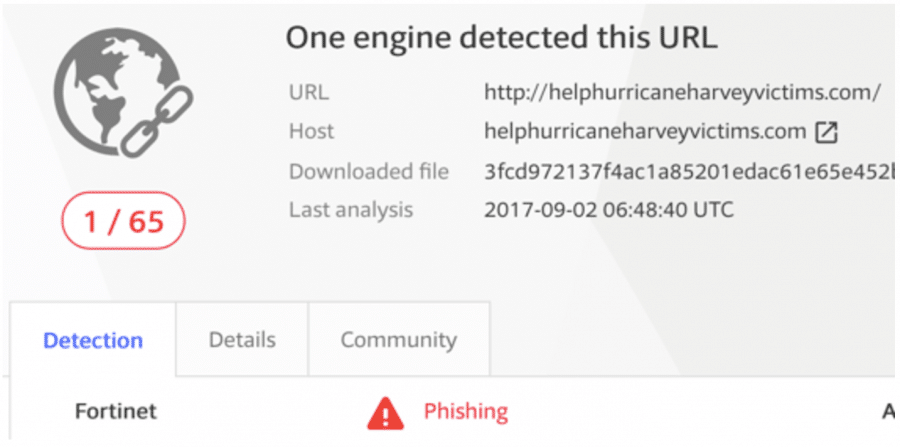Click the red phishing warning triangle icon
Viewport: 900px width, 447px height.
coord(386,413)
